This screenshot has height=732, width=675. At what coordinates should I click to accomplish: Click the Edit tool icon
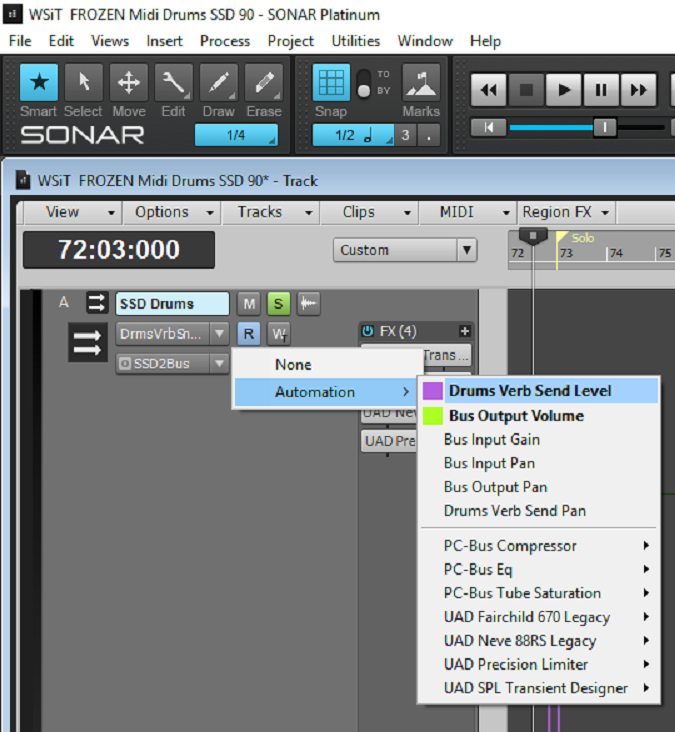tap(173, 83)
